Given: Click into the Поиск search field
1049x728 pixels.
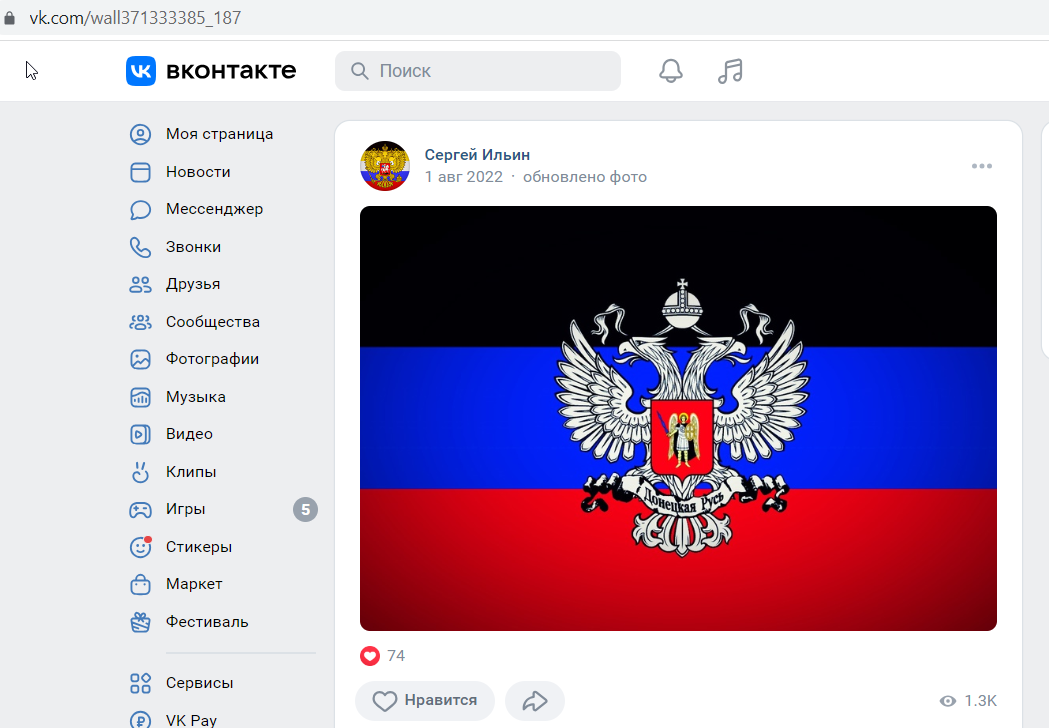Looking at the screenshot, I should click(x=478, y=71).
